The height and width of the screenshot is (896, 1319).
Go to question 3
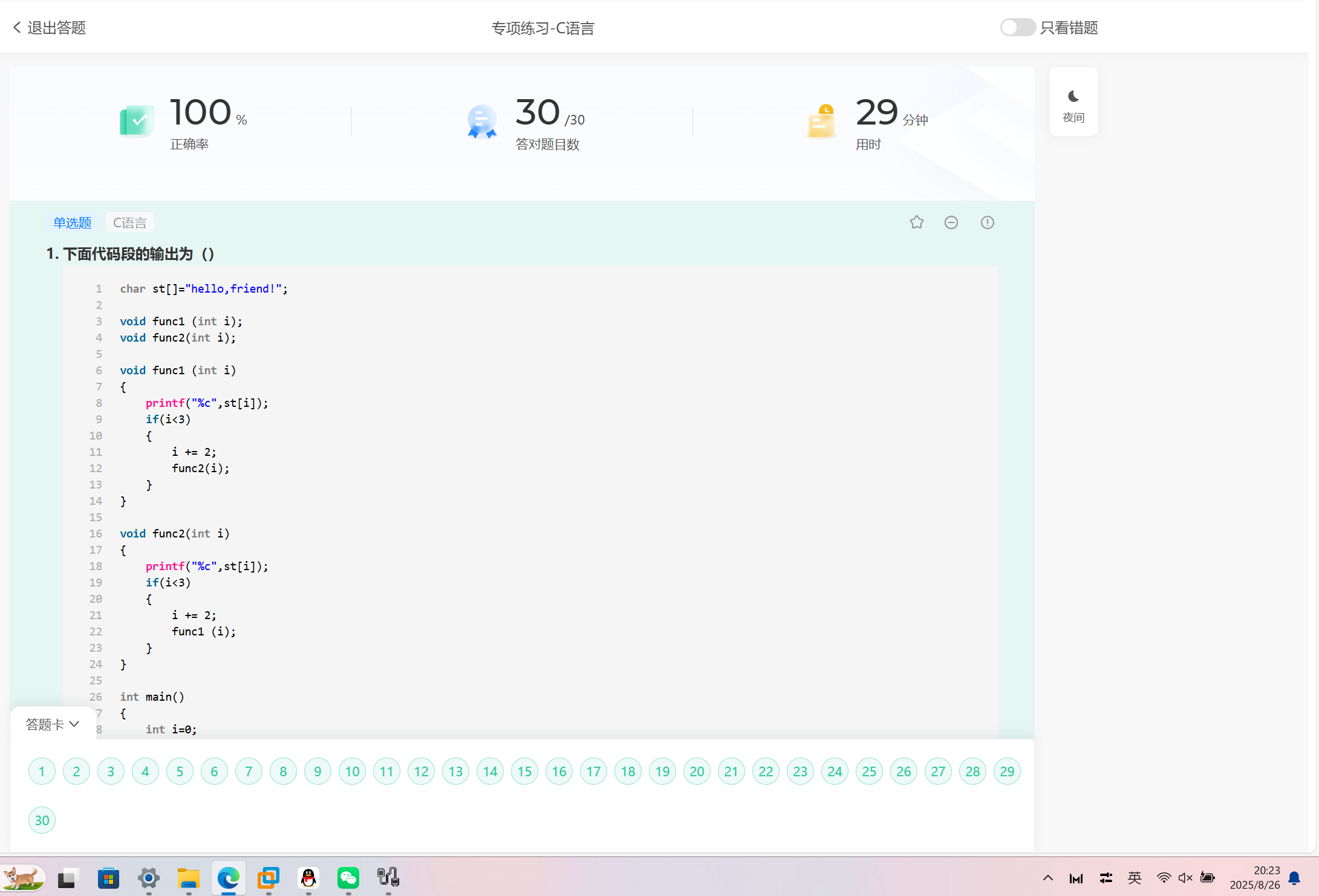click(111, 771)
